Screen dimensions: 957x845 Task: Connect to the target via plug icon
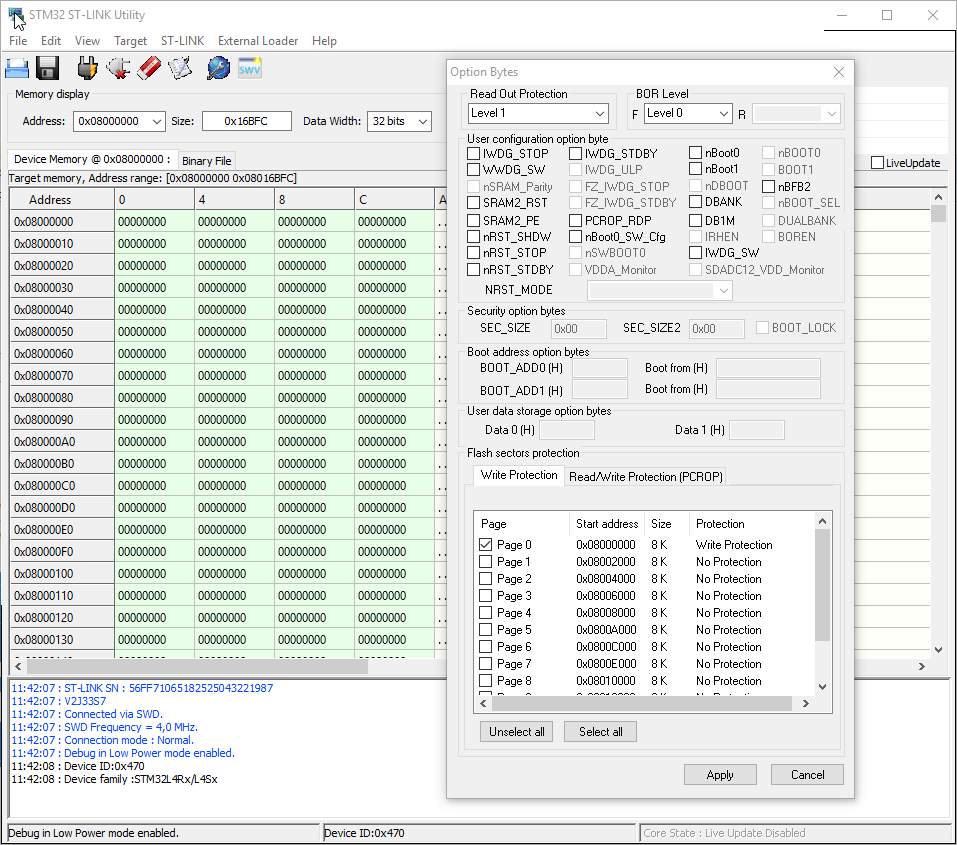[87, 68]
